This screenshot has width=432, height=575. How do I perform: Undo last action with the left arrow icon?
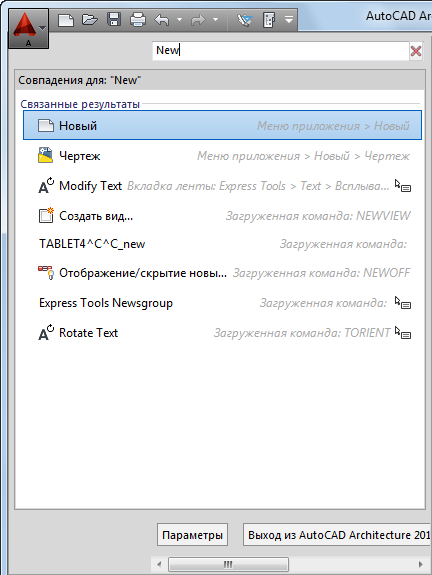point(162,20)
